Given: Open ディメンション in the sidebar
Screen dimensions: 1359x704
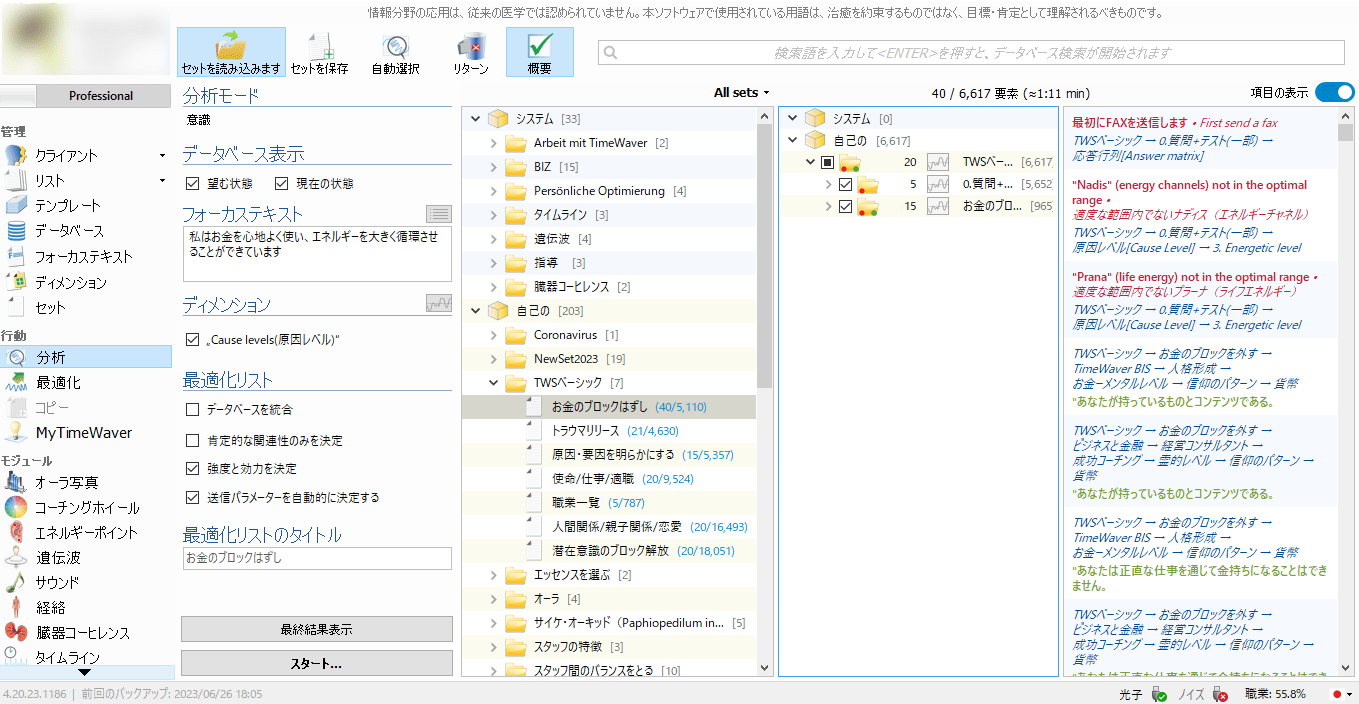Looking at the screenshot, I should click(70, 283).
